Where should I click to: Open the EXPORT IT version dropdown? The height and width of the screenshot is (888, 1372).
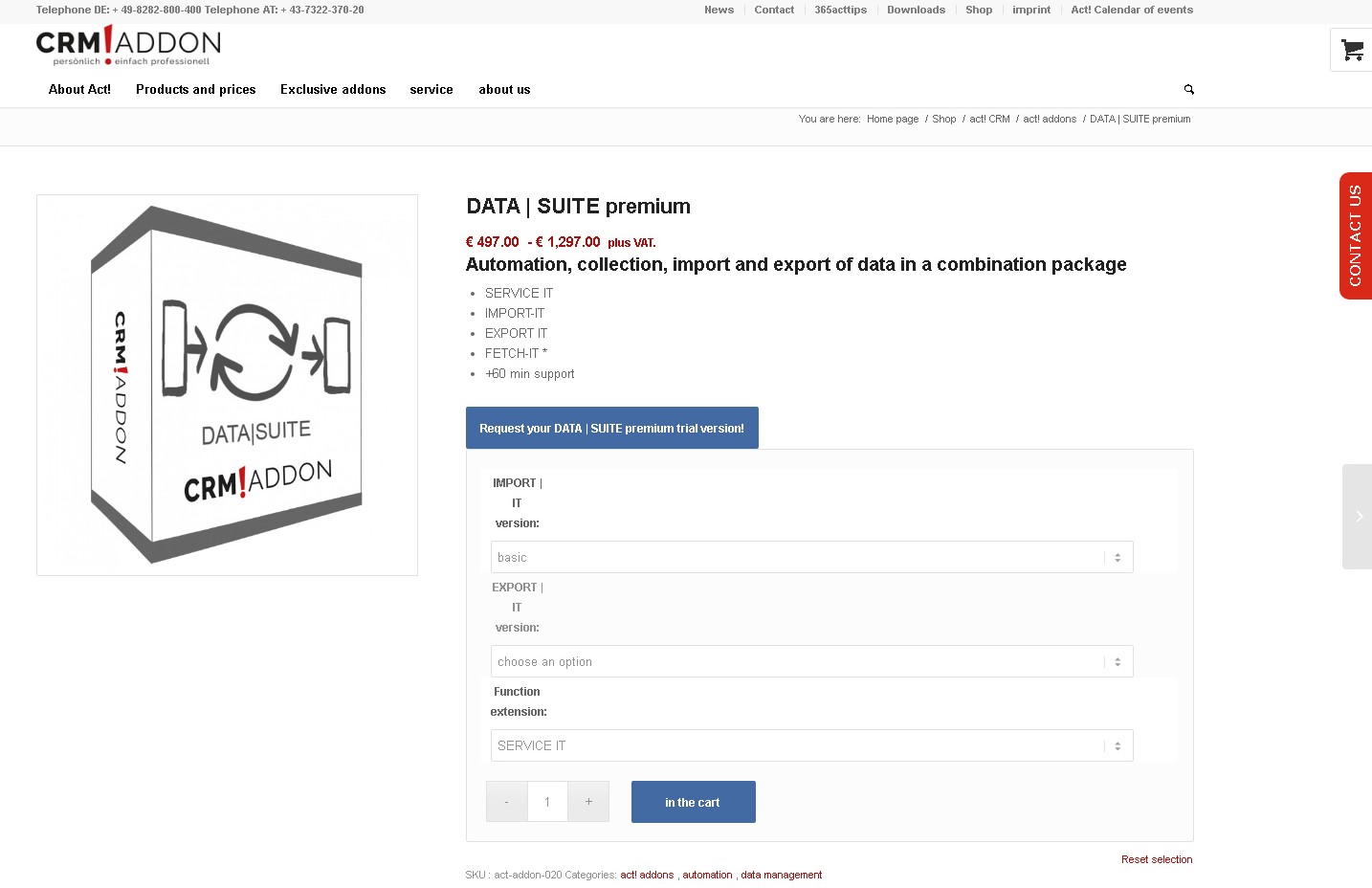(812, 661)
